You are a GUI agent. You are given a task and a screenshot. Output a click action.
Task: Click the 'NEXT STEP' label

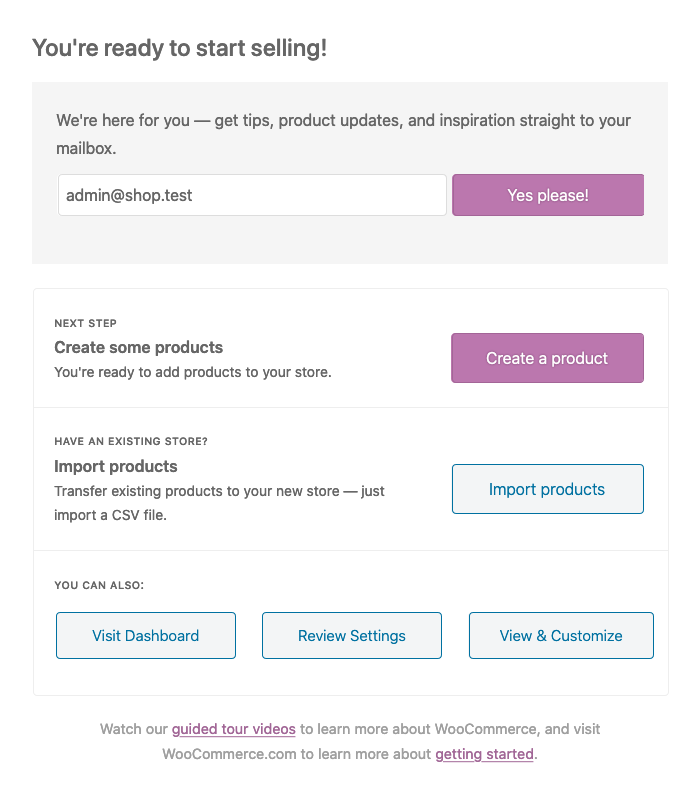coord(85,323)
